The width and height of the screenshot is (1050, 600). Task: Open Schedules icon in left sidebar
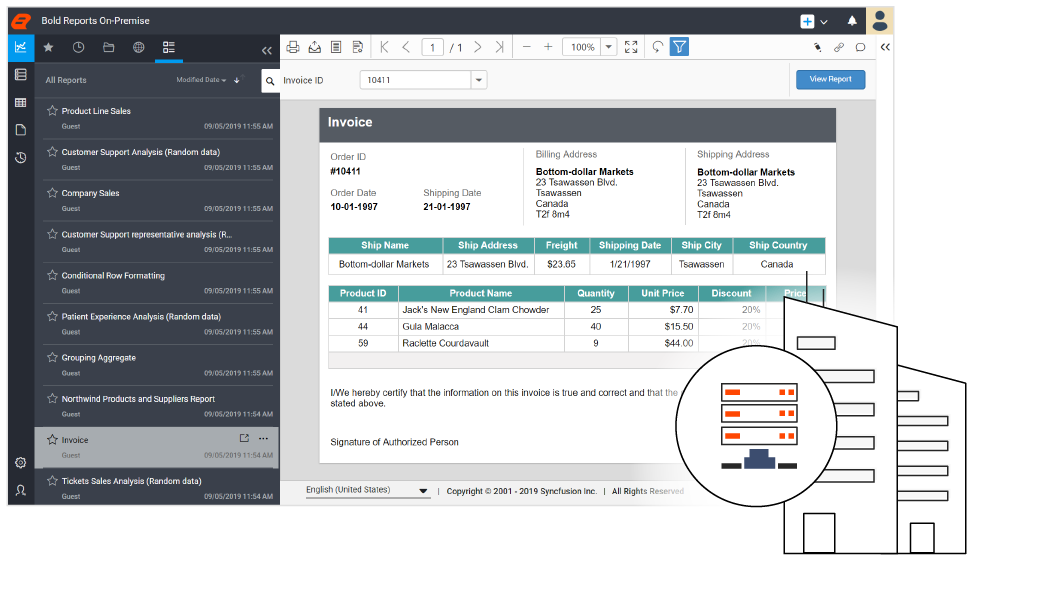[x=21, y=157]
